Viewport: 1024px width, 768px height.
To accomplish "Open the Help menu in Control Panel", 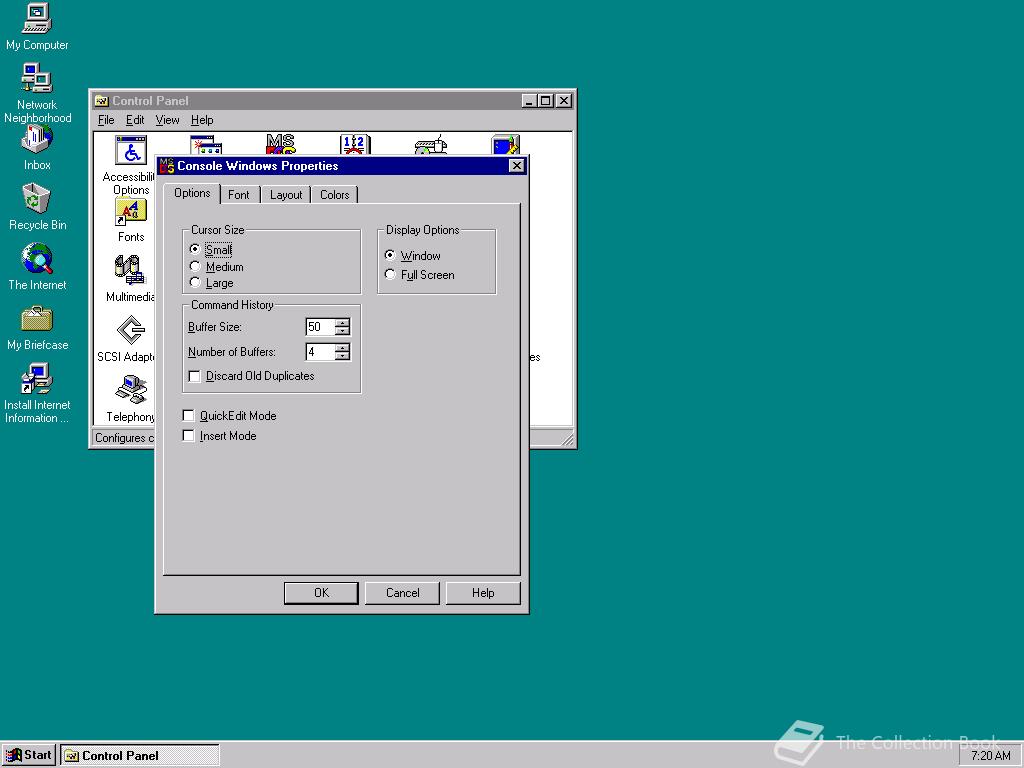I will [x=202, y=120].
